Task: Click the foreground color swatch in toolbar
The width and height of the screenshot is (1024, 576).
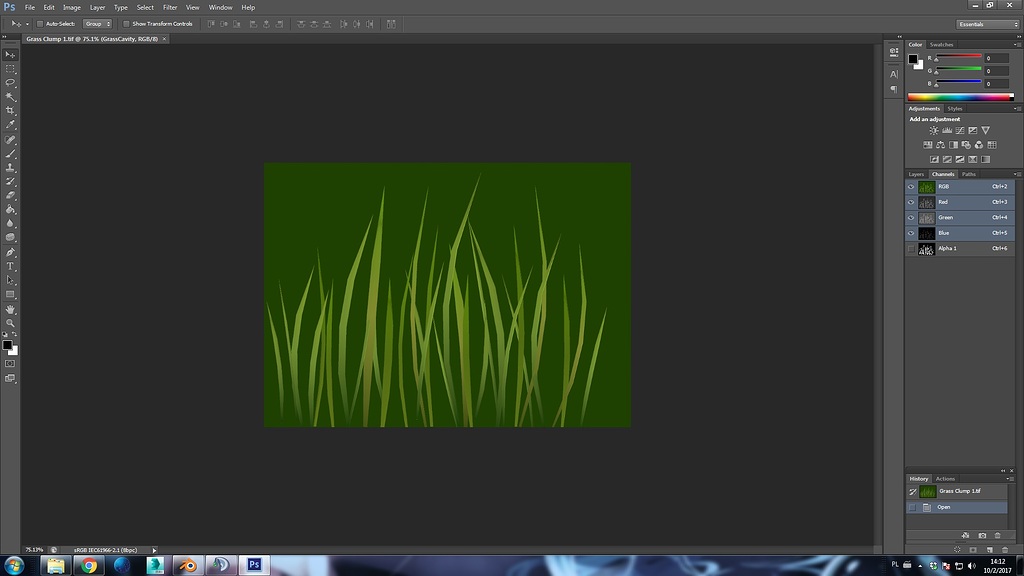Action: click(7, 345)
